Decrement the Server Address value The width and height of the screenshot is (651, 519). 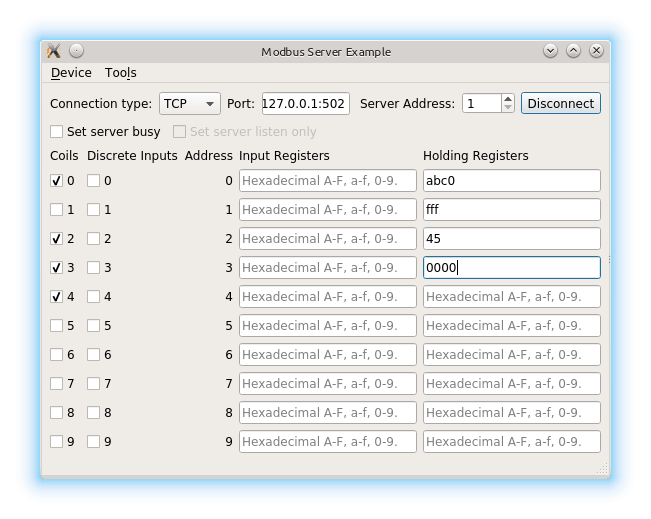pos(508,109)
